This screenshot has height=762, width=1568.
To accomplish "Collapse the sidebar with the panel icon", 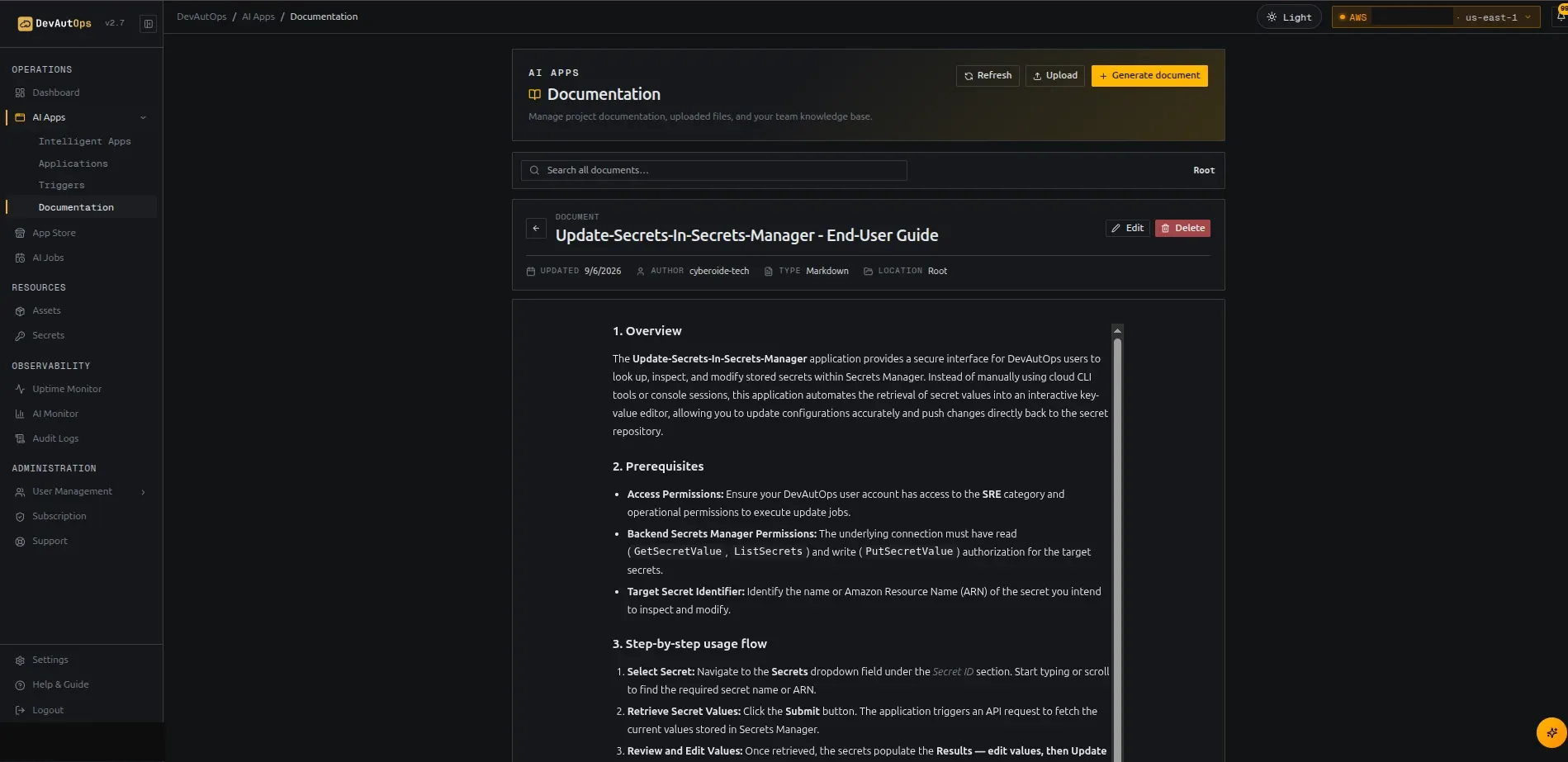I will [149, 24].
